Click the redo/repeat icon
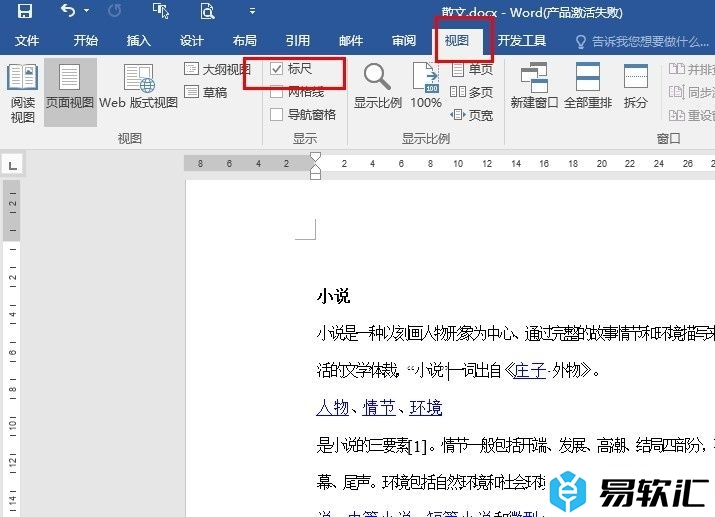This screenshot has height=517, width=715. point(114,10)
